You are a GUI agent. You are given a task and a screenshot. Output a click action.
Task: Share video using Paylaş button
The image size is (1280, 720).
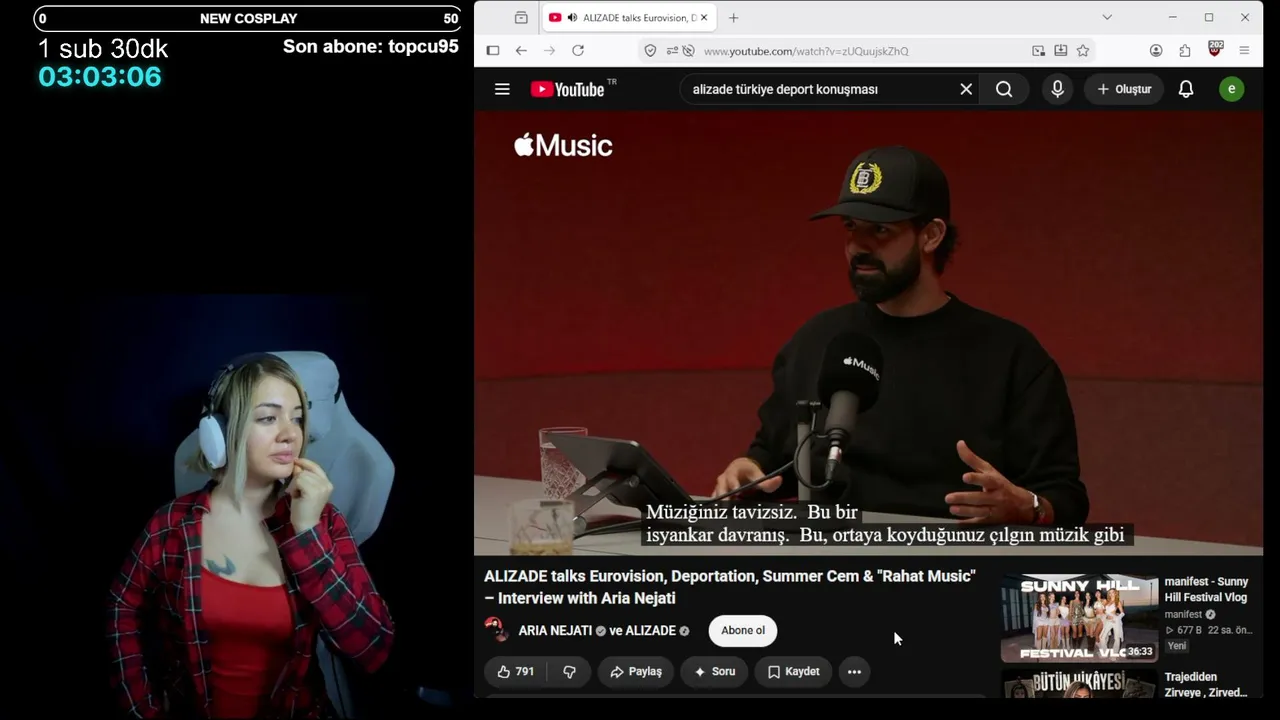(636, 672)
